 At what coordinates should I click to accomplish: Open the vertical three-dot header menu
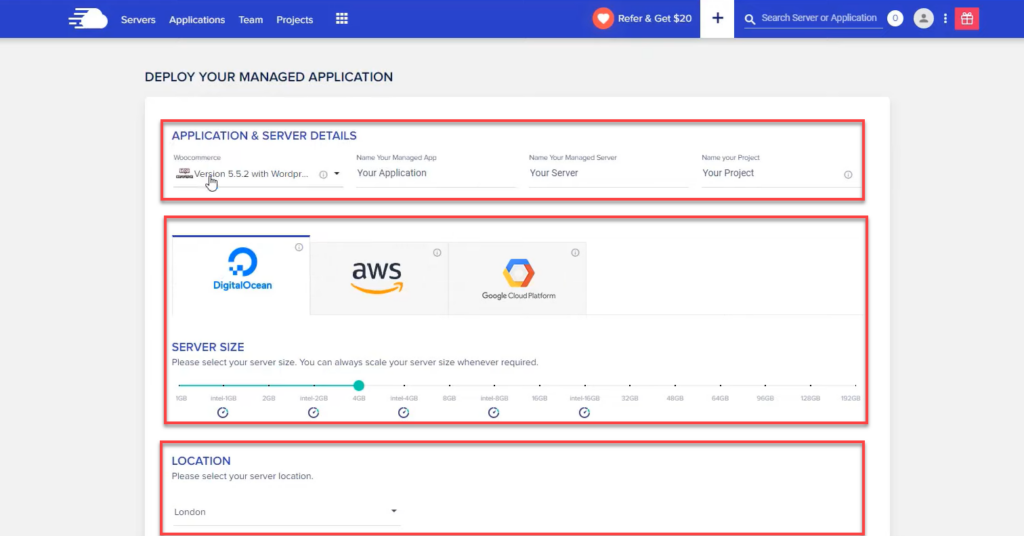(x=945, y=18)
